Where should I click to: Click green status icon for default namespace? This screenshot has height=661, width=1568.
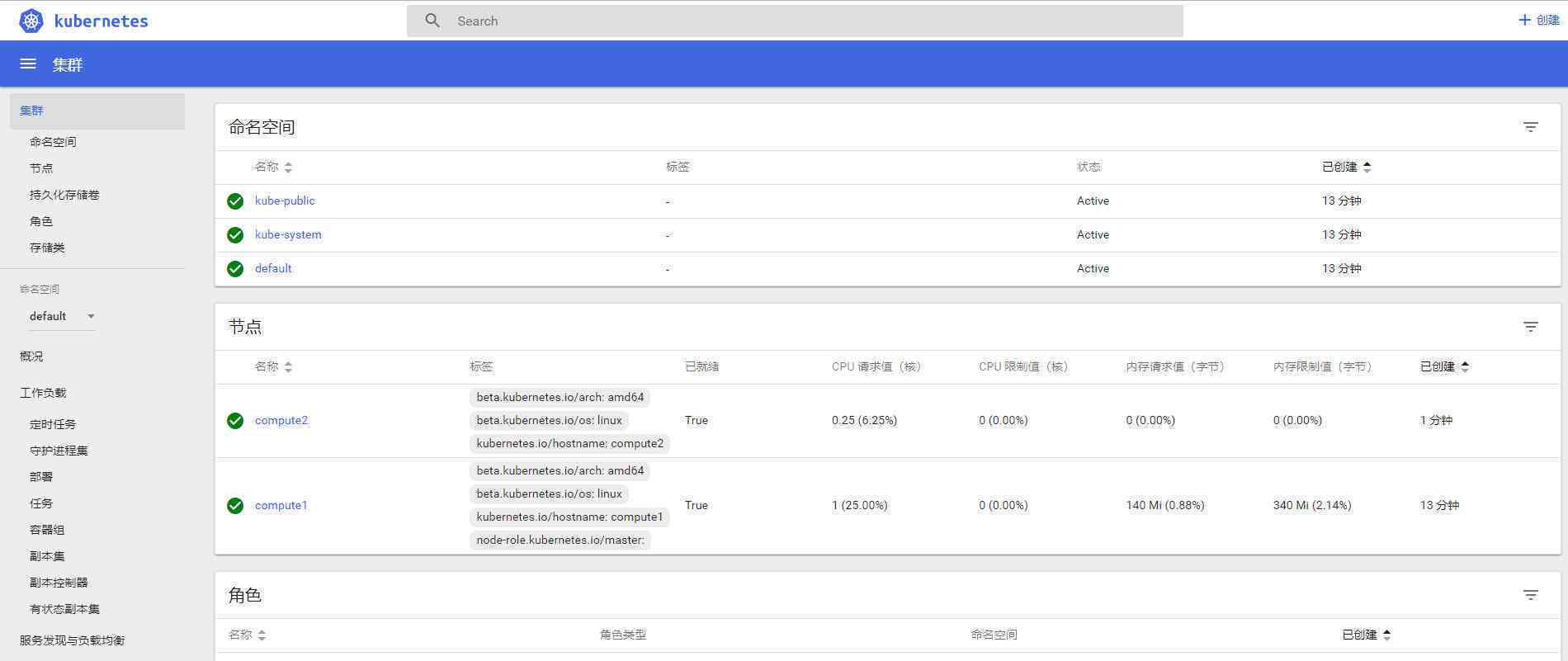click(x=235, y=269)
